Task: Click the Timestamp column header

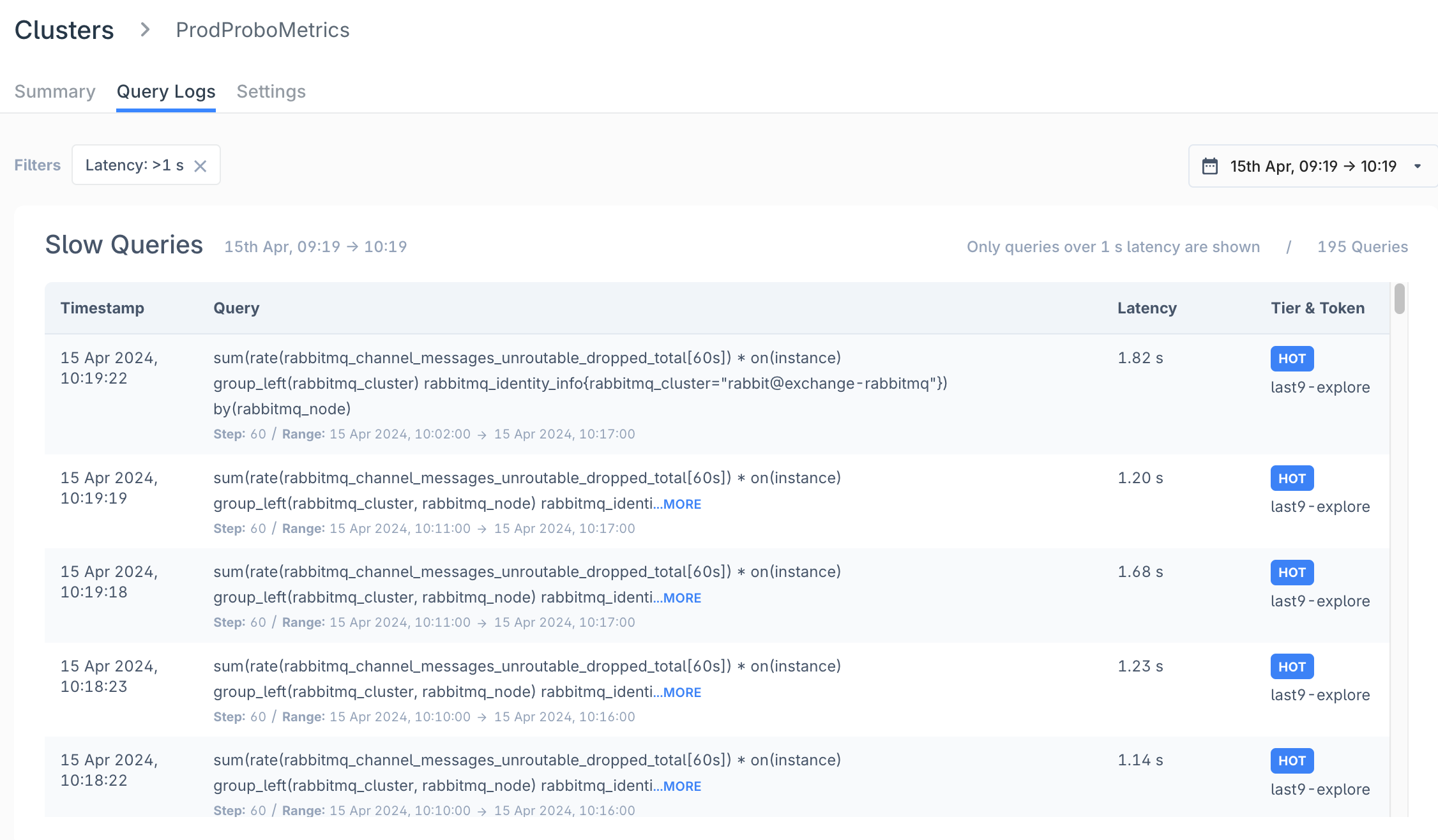Action: [x=102, y=308]
